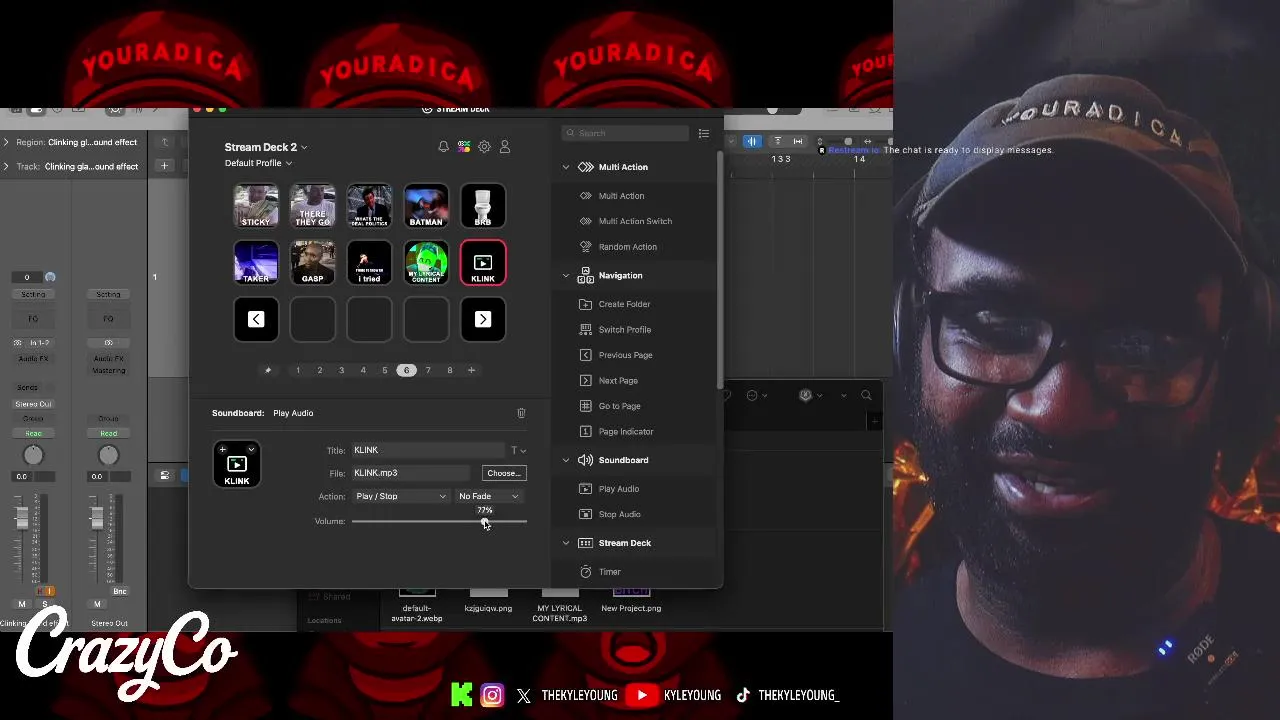Select the STICKY key on the deck
1280x720 pixels.
tap(256, 206)
